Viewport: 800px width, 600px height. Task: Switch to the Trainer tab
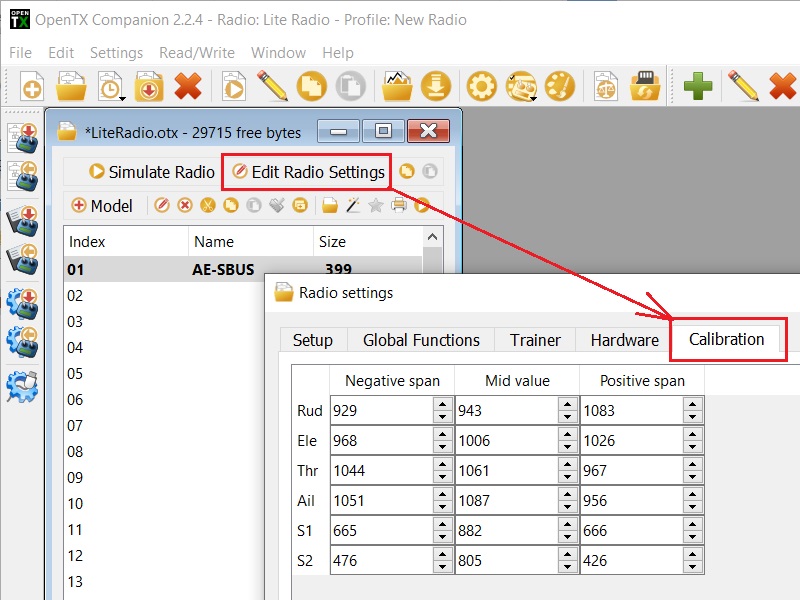535,340
